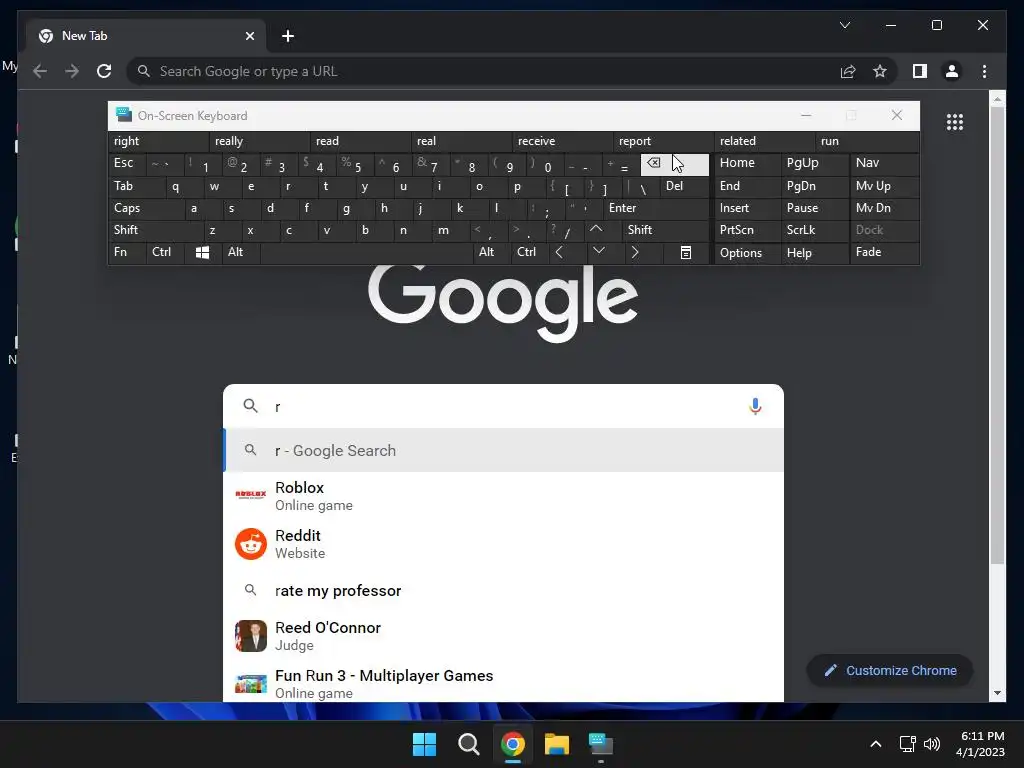Toggle the left Ctrl key
This screenshot has height=768, width=1024.
[165, 253]
